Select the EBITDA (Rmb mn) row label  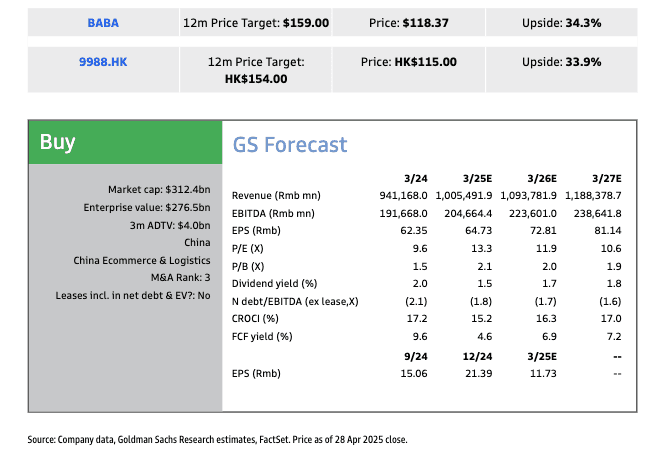point(272,213)
